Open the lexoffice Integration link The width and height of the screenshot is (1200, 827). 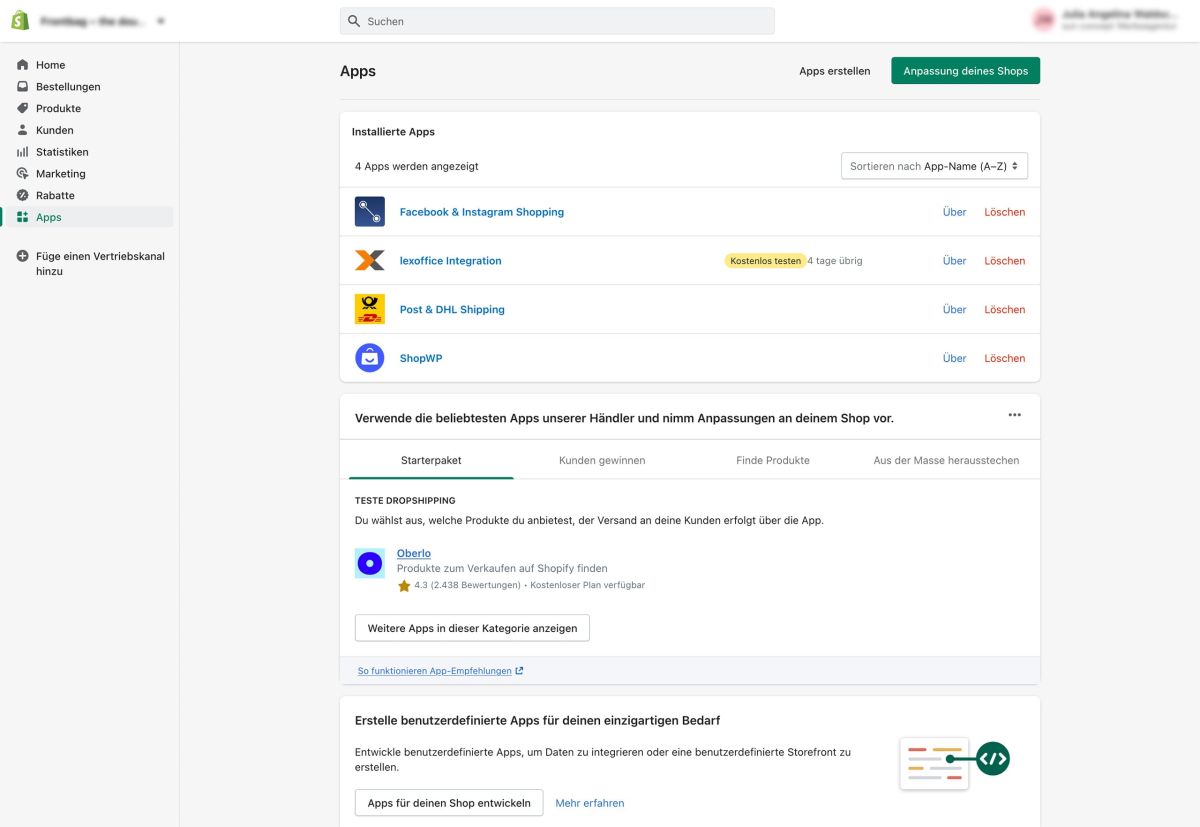(451, 261)
